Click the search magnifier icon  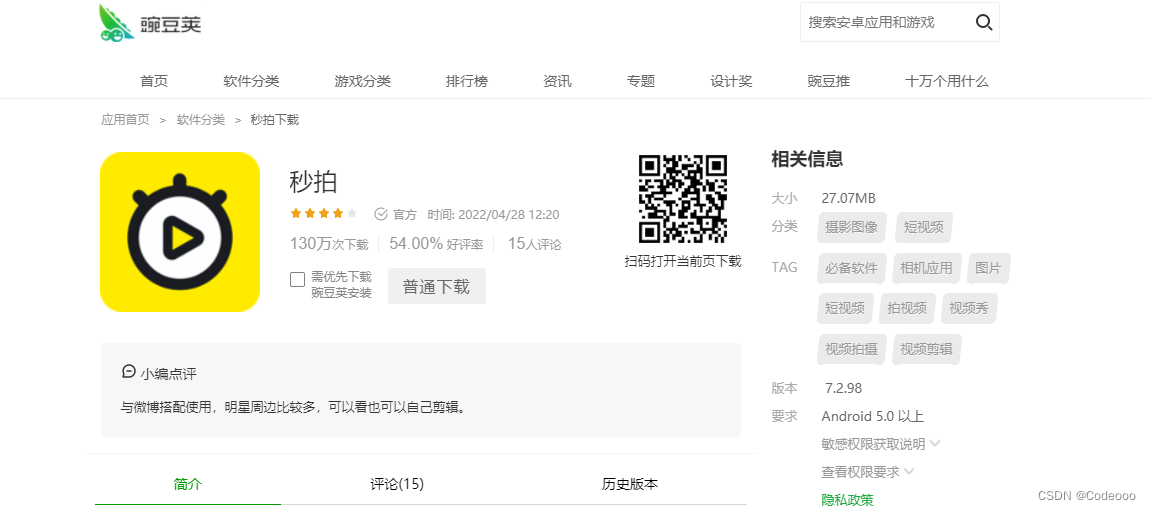click(x=984, y=22)
